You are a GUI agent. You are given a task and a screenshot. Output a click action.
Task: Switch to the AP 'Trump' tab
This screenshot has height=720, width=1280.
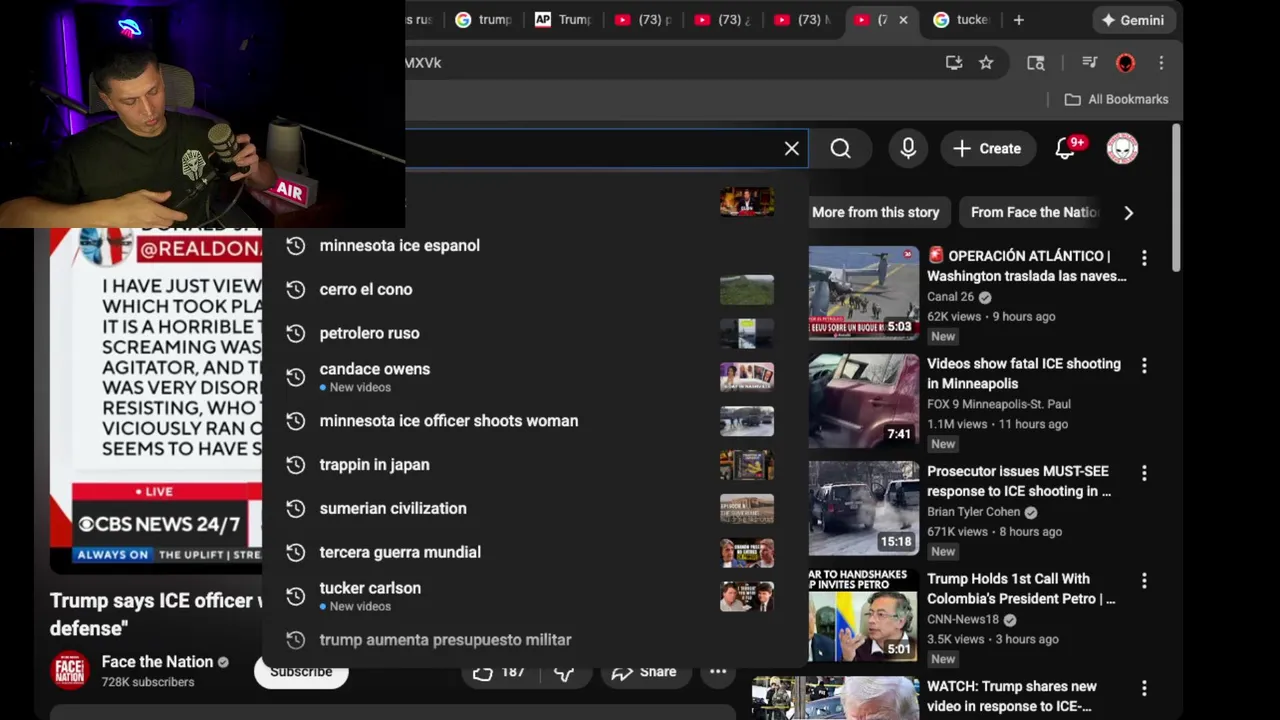563,20
